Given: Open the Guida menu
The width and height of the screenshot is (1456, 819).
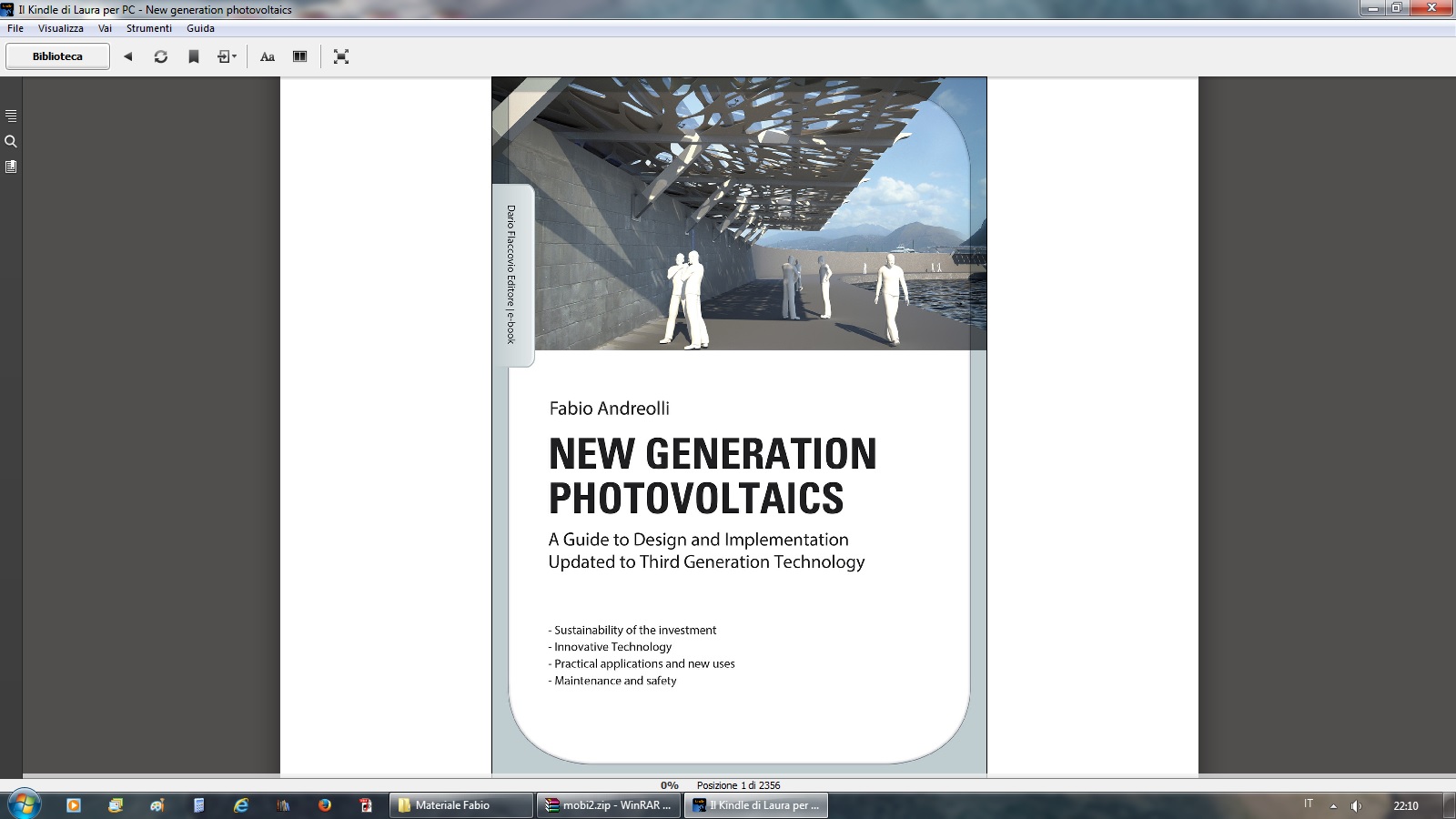Looking at the screenshot, I should (x=200, y=28).
